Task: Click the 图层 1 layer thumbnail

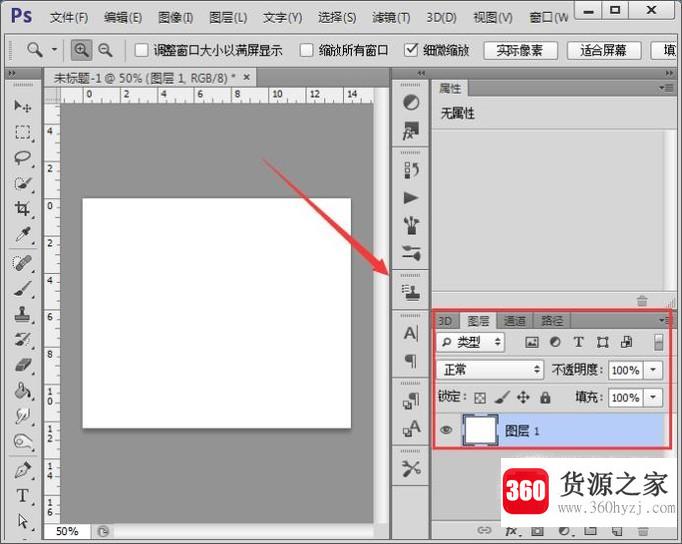Action: coord(480,430)
